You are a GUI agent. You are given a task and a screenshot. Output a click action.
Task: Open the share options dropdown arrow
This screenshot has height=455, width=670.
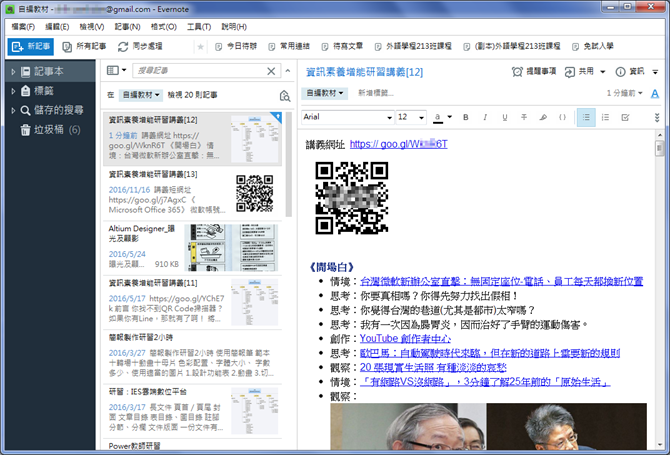(602, 72)
